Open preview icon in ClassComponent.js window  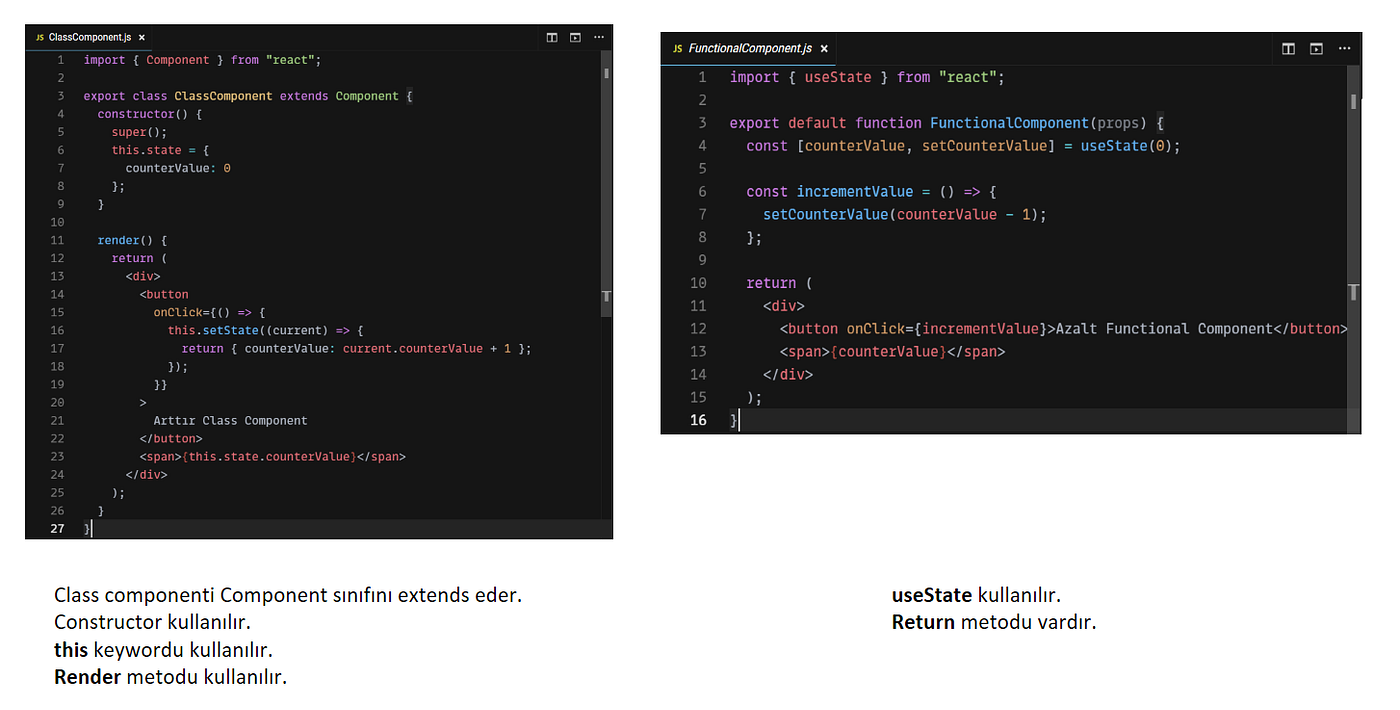coord(575,37)
